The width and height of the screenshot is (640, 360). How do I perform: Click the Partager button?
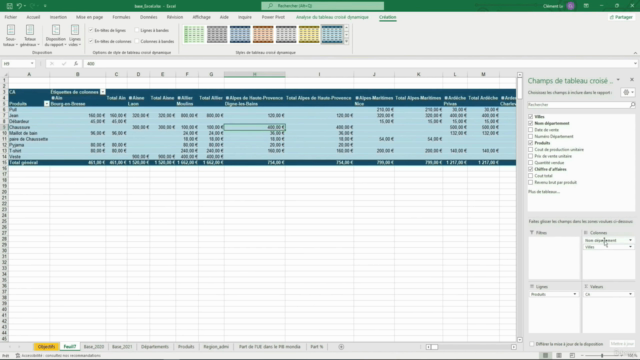621,17
